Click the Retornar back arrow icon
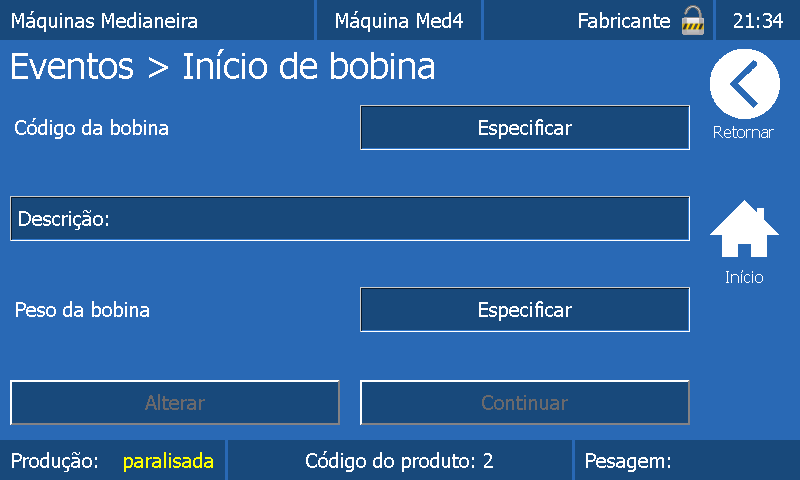800x480 pixels. pyautogui.click(x=744, y=86)
